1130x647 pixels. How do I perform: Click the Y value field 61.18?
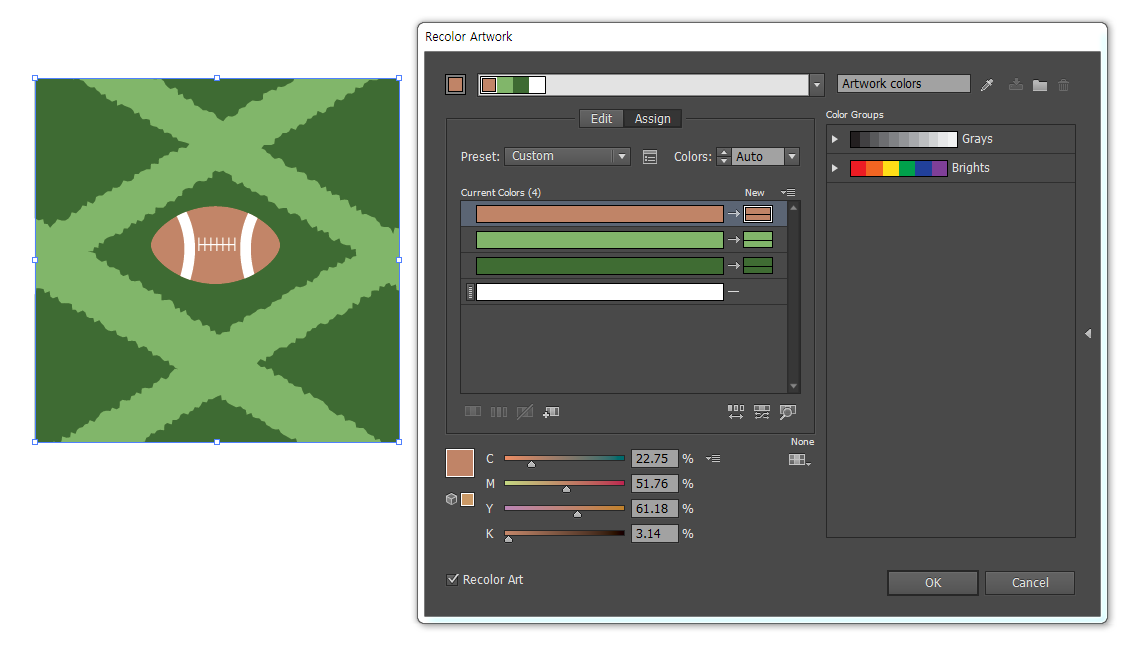coord(654,509)
